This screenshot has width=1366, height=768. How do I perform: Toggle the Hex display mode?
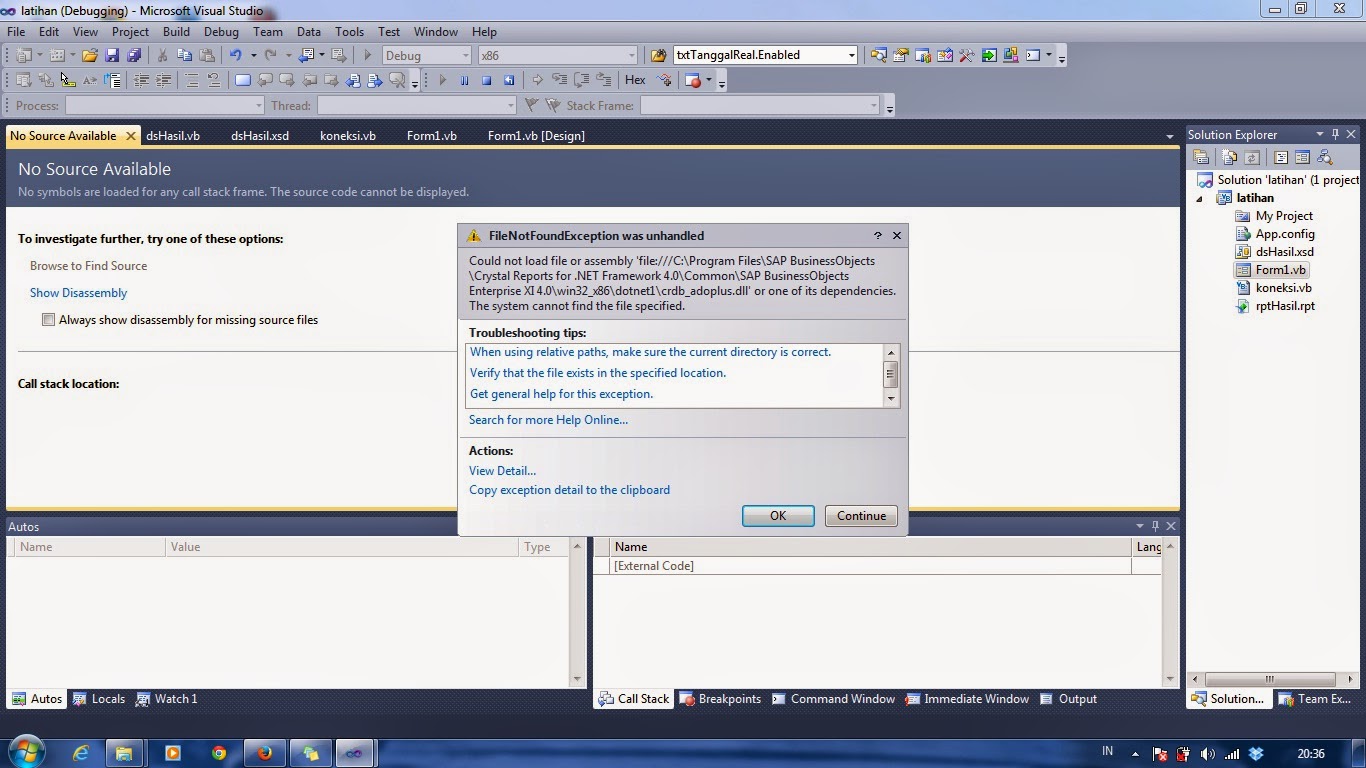[x=635, y=78]
